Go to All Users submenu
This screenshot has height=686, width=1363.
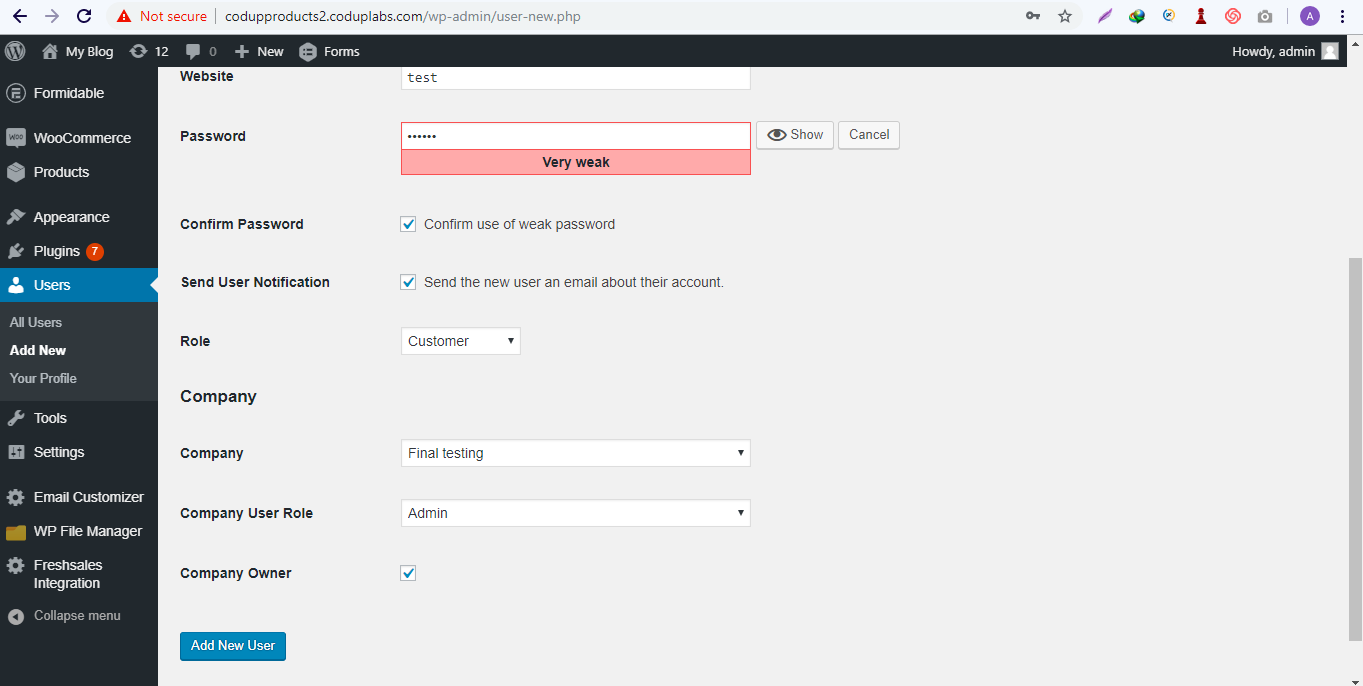tap(36, 322)
